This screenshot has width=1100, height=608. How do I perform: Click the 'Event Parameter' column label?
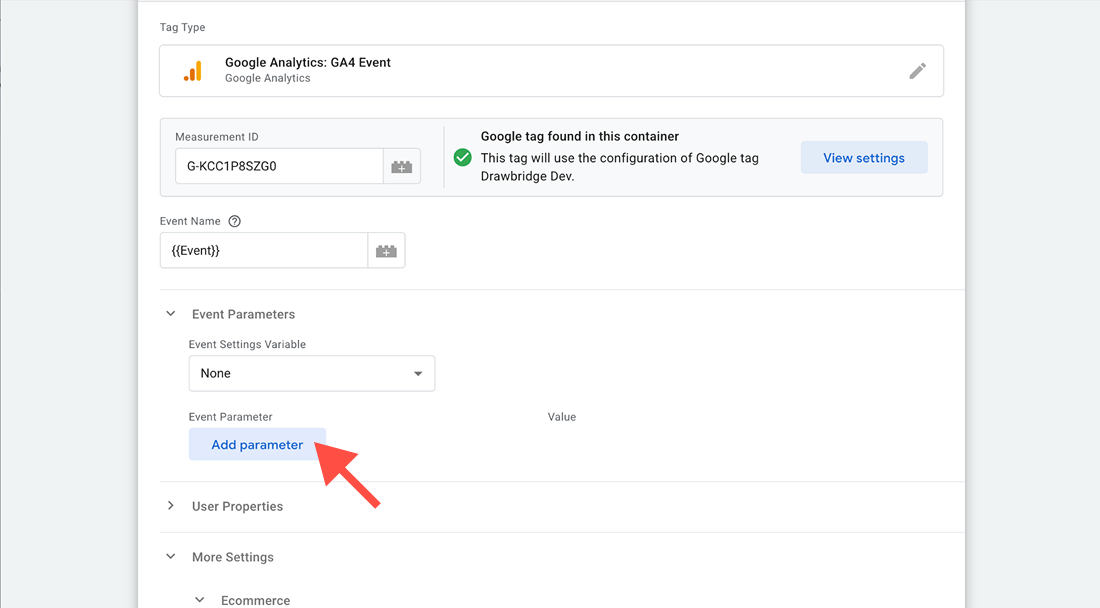(230, 417)
